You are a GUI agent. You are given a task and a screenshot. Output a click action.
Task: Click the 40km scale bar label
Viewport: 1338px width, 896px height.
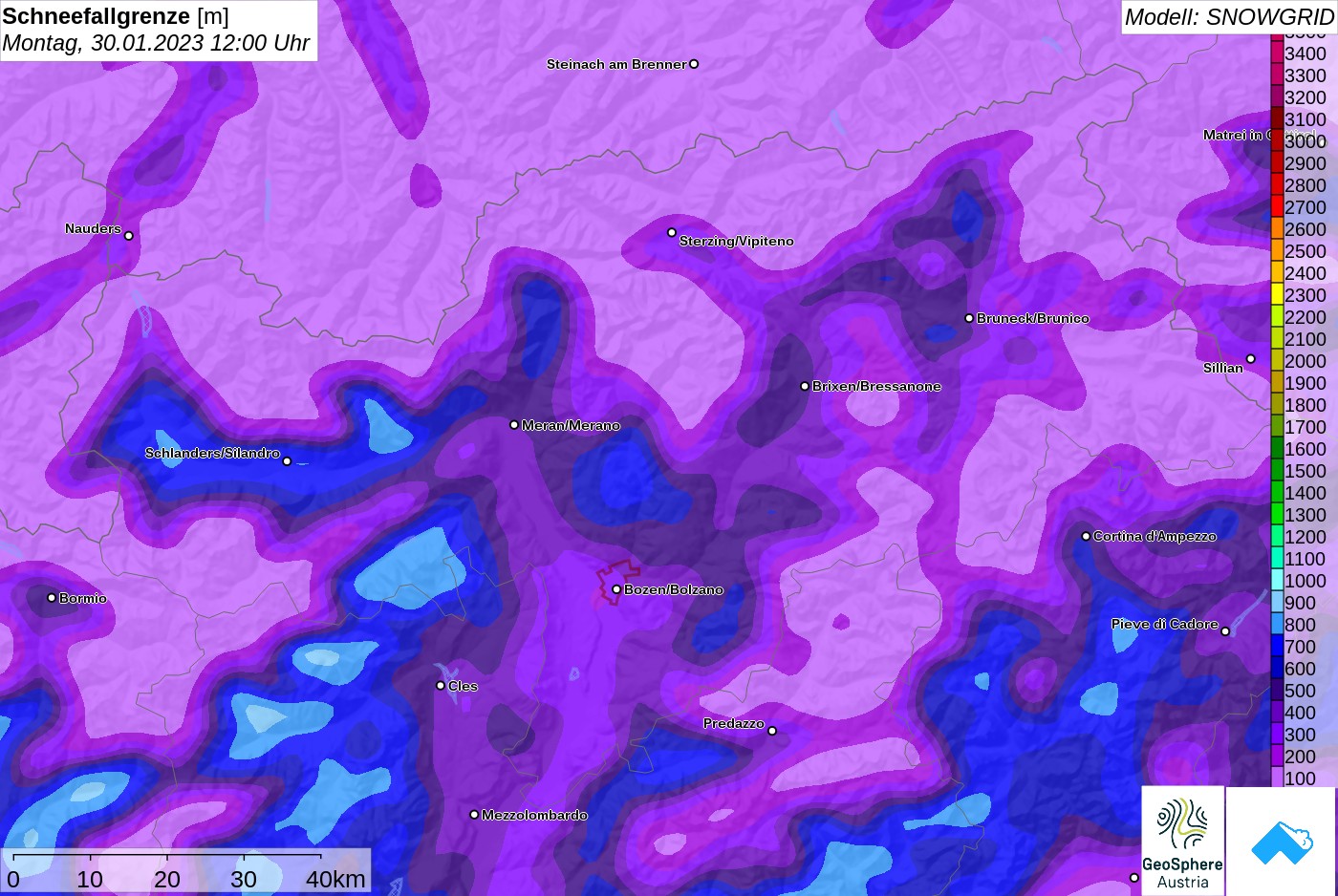335,879
